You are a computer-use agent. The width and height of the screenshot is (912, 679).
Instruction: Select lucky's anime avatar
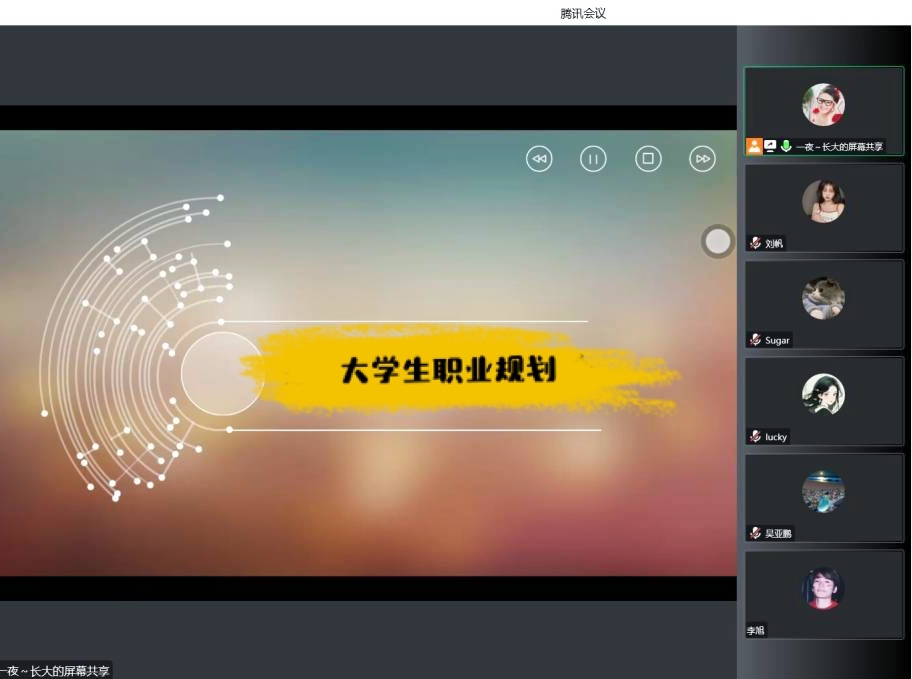coord(823,395)
